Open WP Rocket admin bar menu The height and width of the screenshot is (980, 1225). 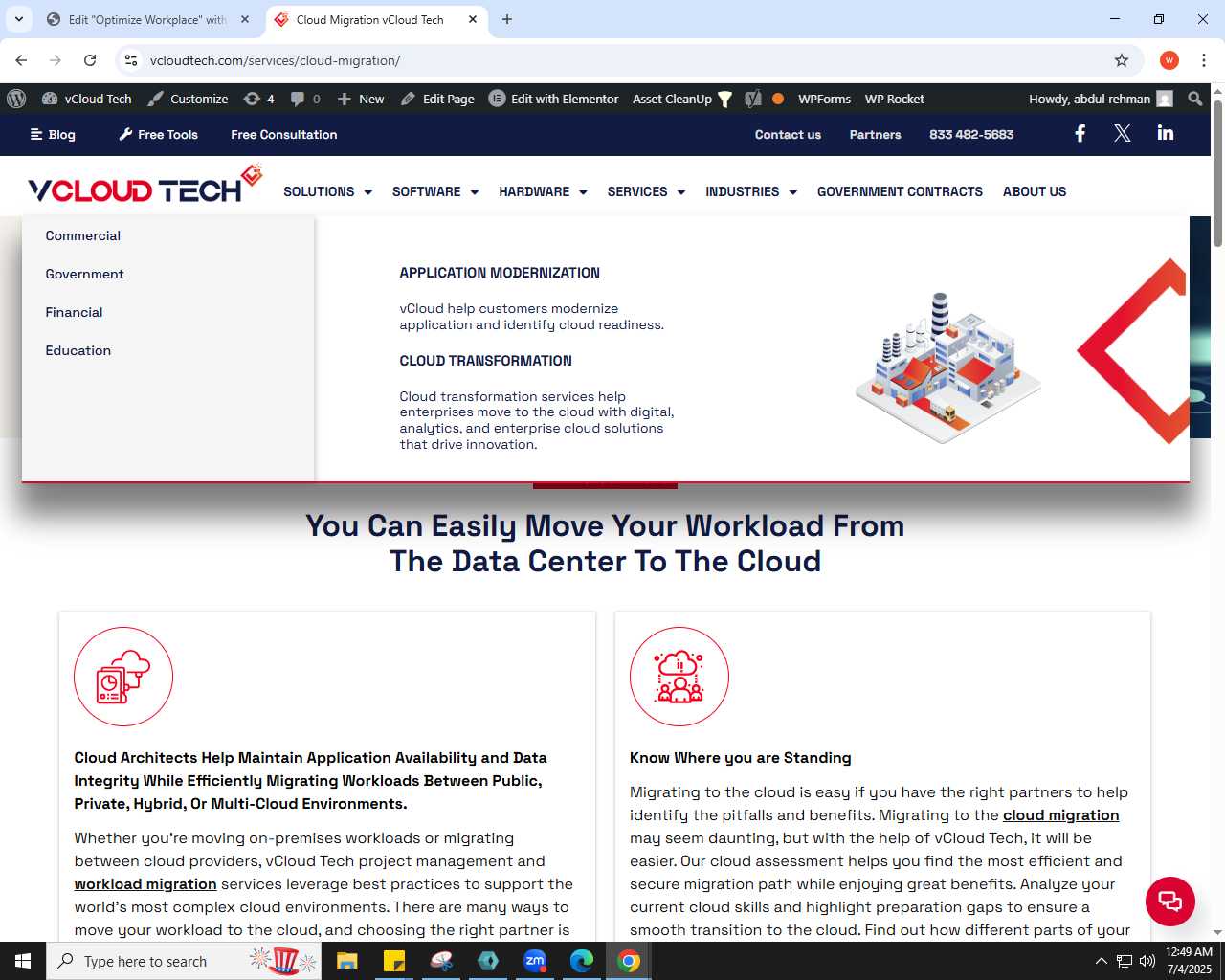tap(895, 99)
